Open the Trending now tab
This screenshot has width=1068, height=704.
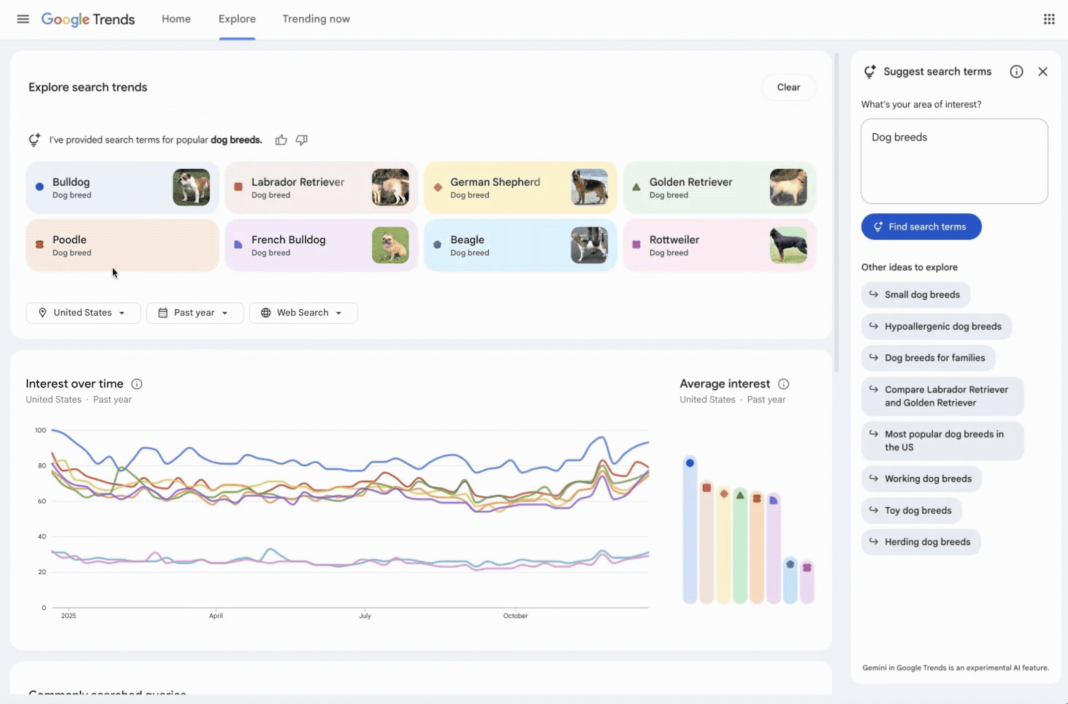[316, 18]
